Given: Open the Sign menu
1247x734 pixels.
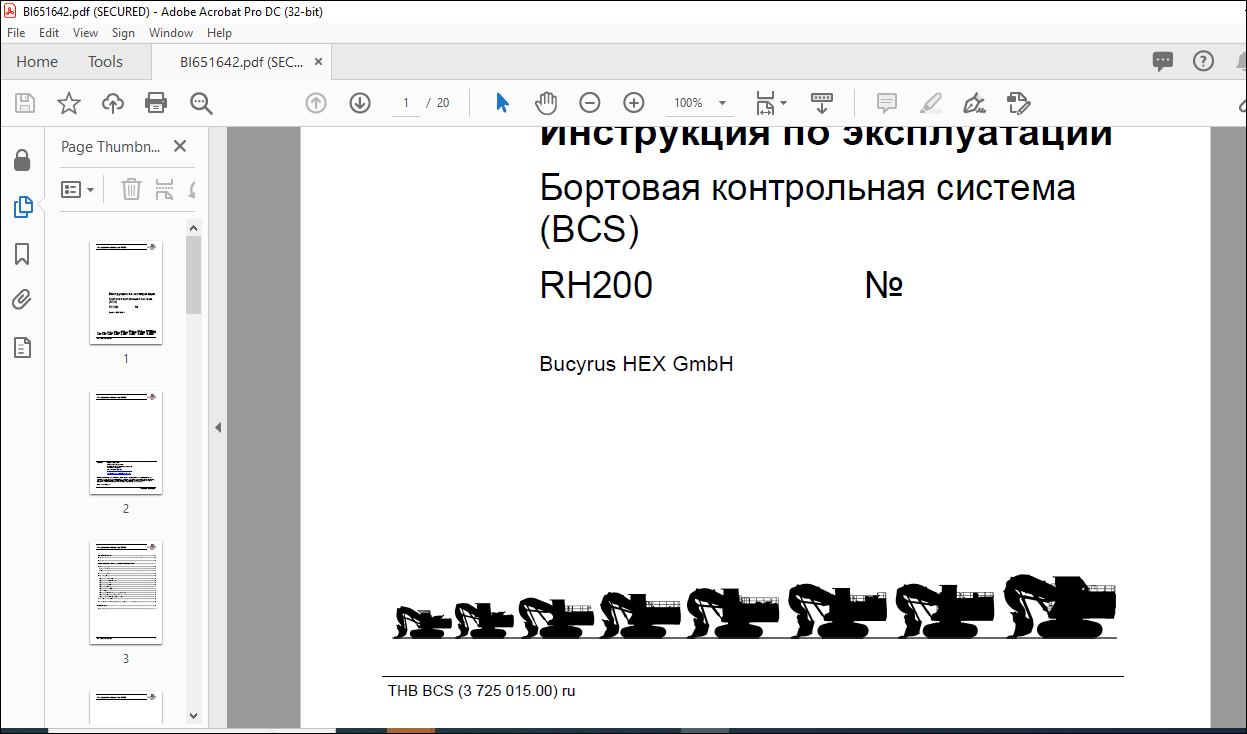Looking at the screenshot, I should 123,33.
